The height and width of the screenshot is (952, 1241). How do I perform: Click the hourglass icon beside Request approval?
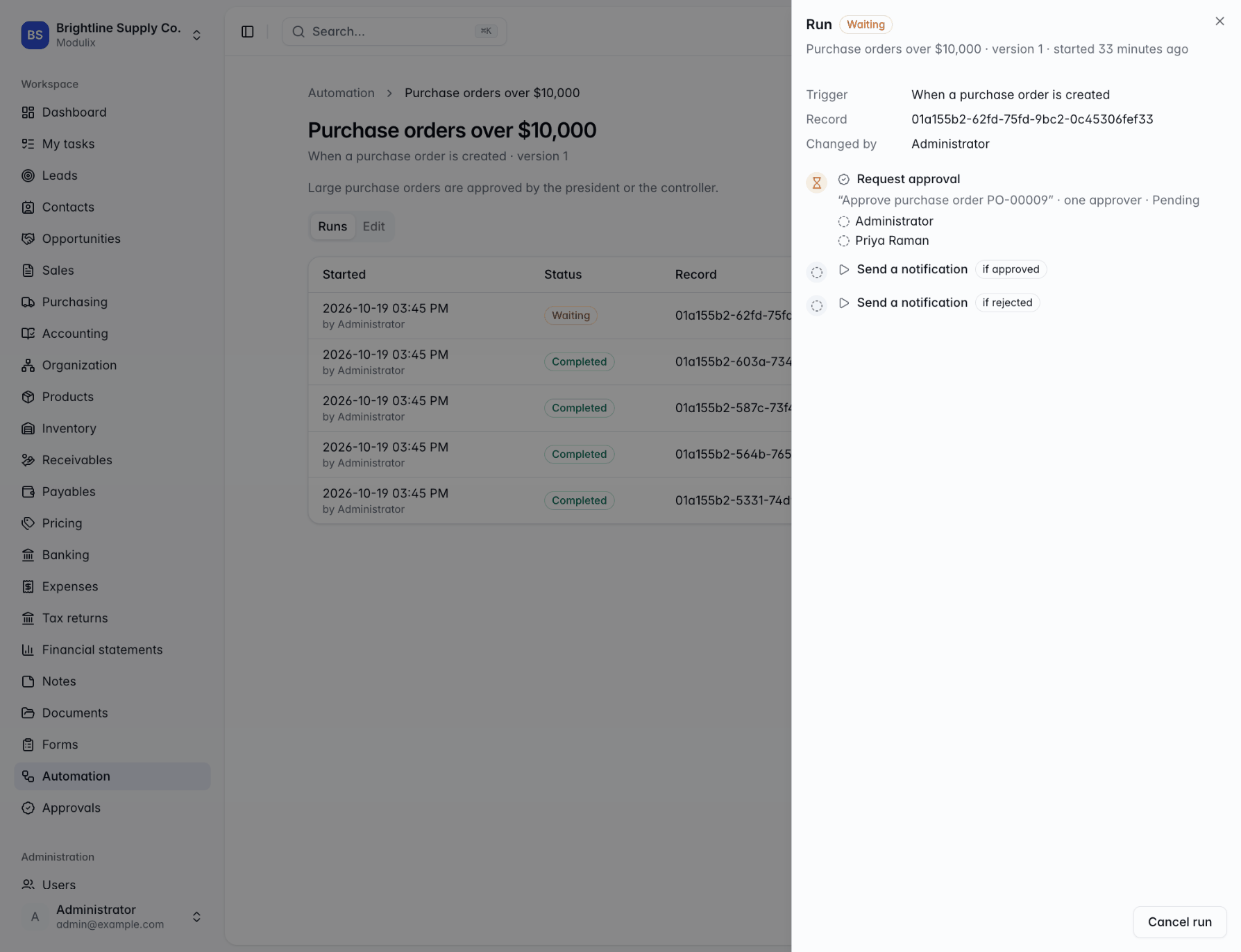pos(817,183)
